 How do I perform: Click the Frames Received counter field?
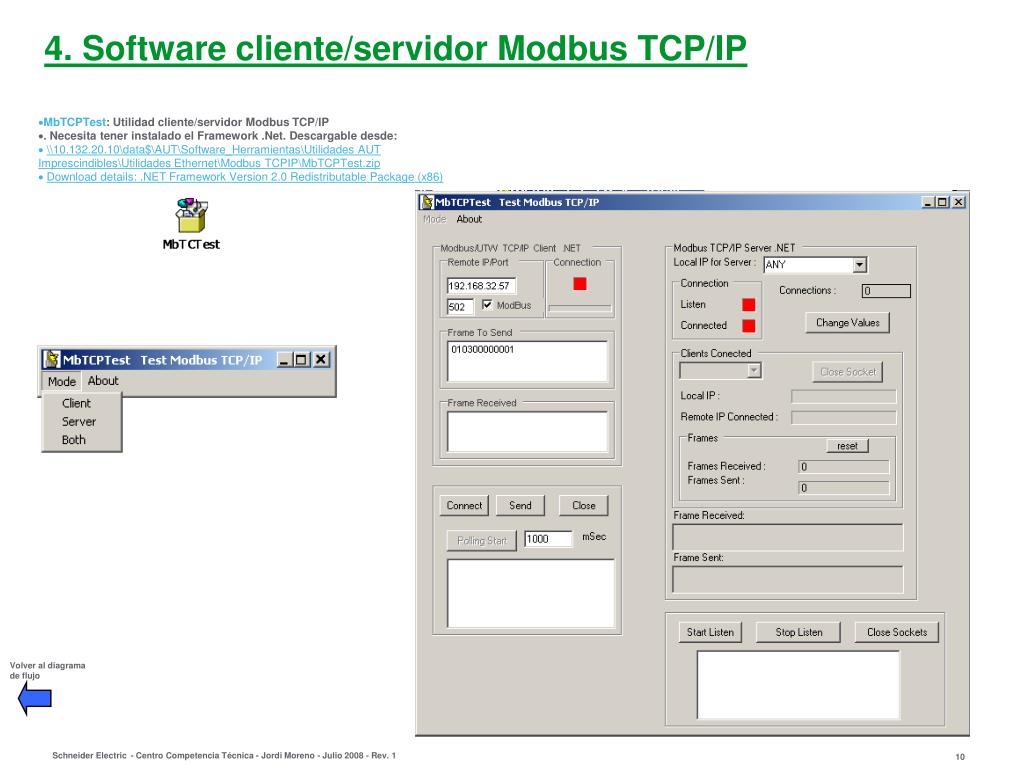coord(844,466)
